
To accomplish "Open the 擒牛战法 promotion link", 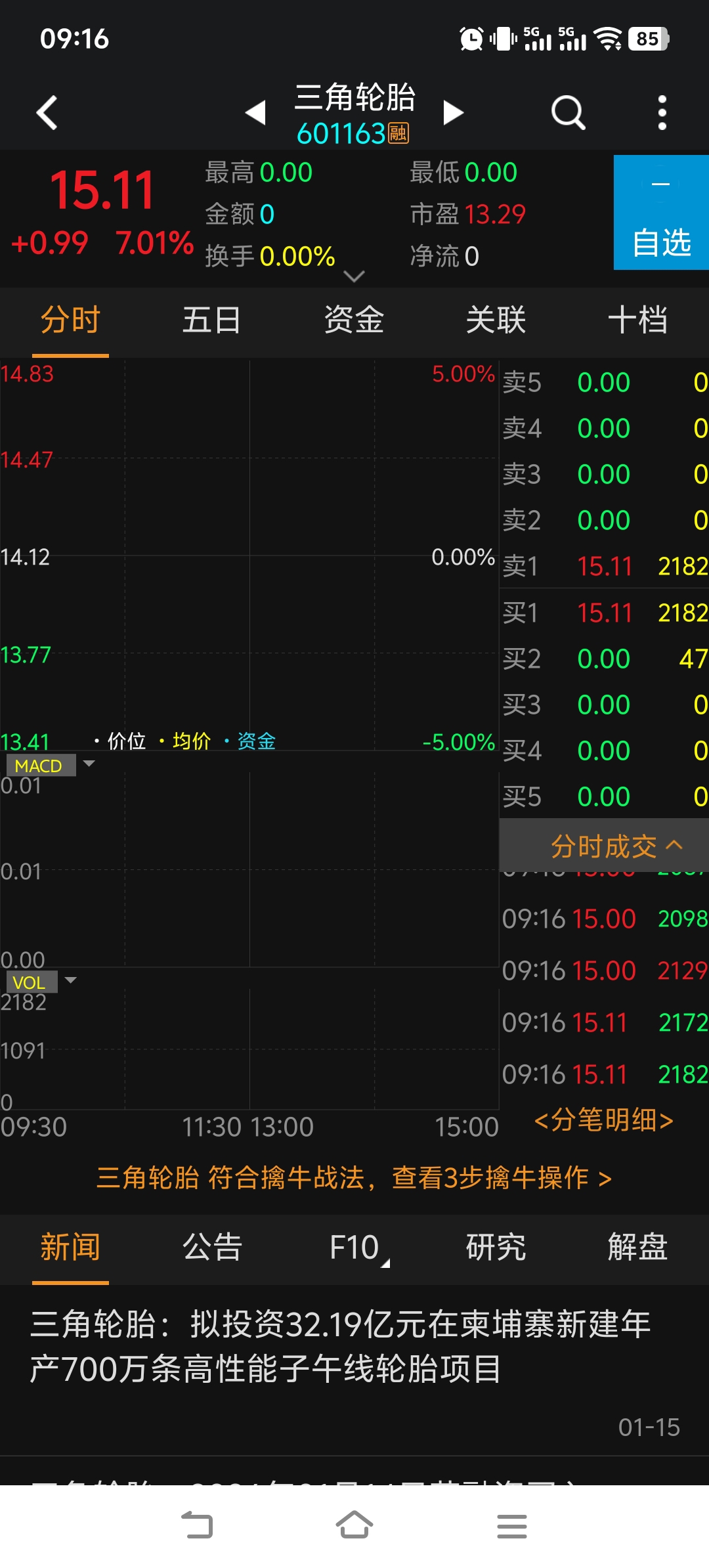I will [x=354, y=1178].
